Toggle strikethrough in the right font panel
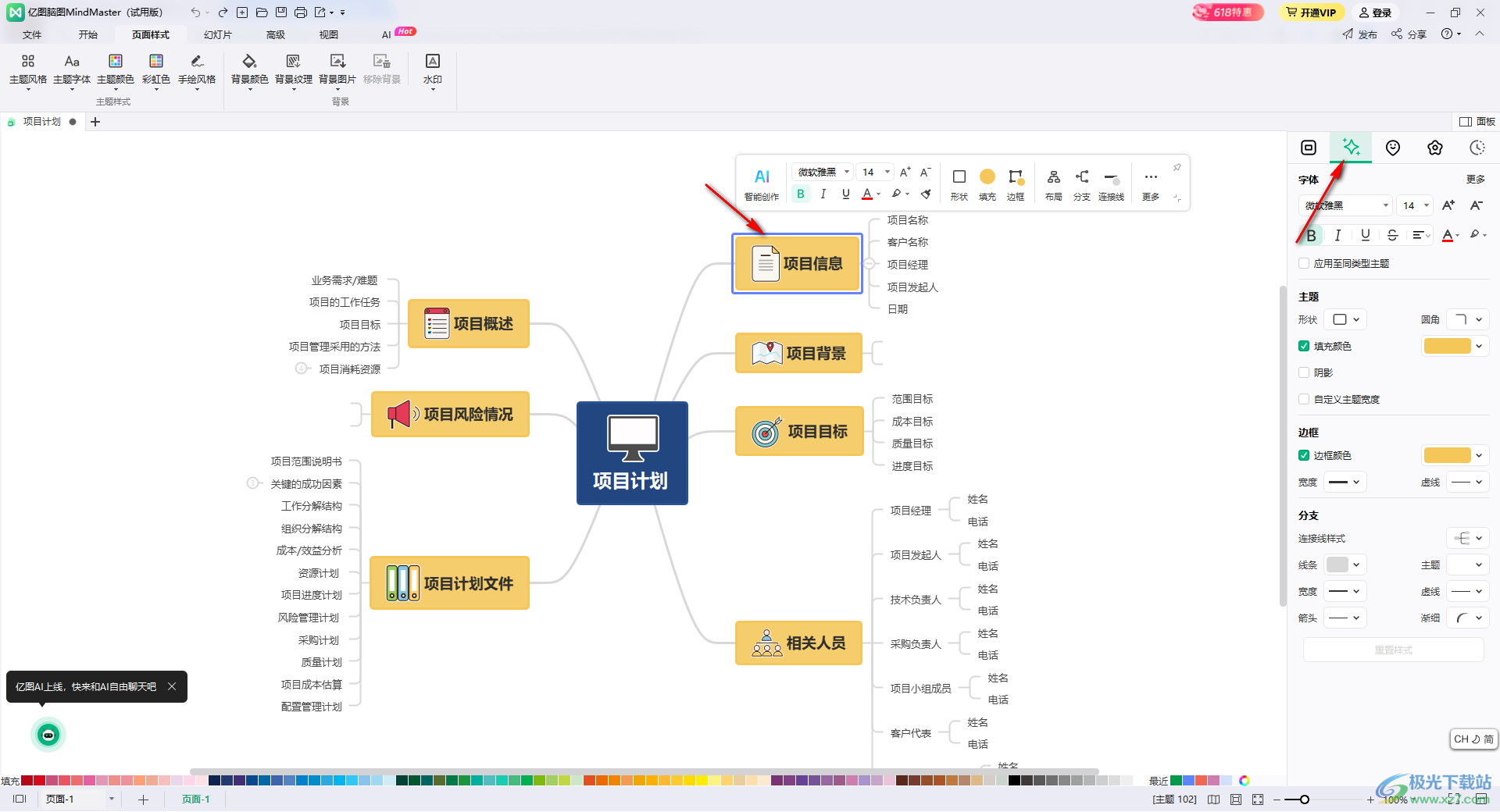 [x=1392, y=235]
